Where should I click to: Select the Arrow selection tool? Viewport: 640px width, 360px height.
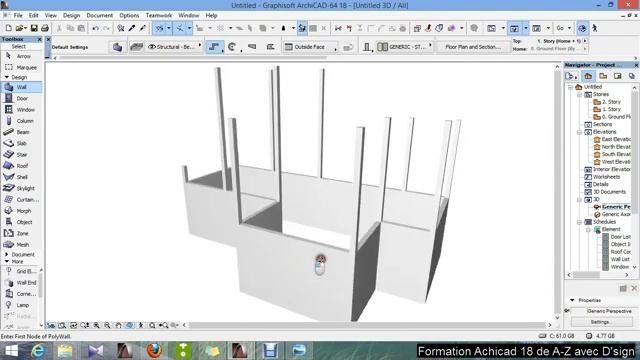coord(21,56)
